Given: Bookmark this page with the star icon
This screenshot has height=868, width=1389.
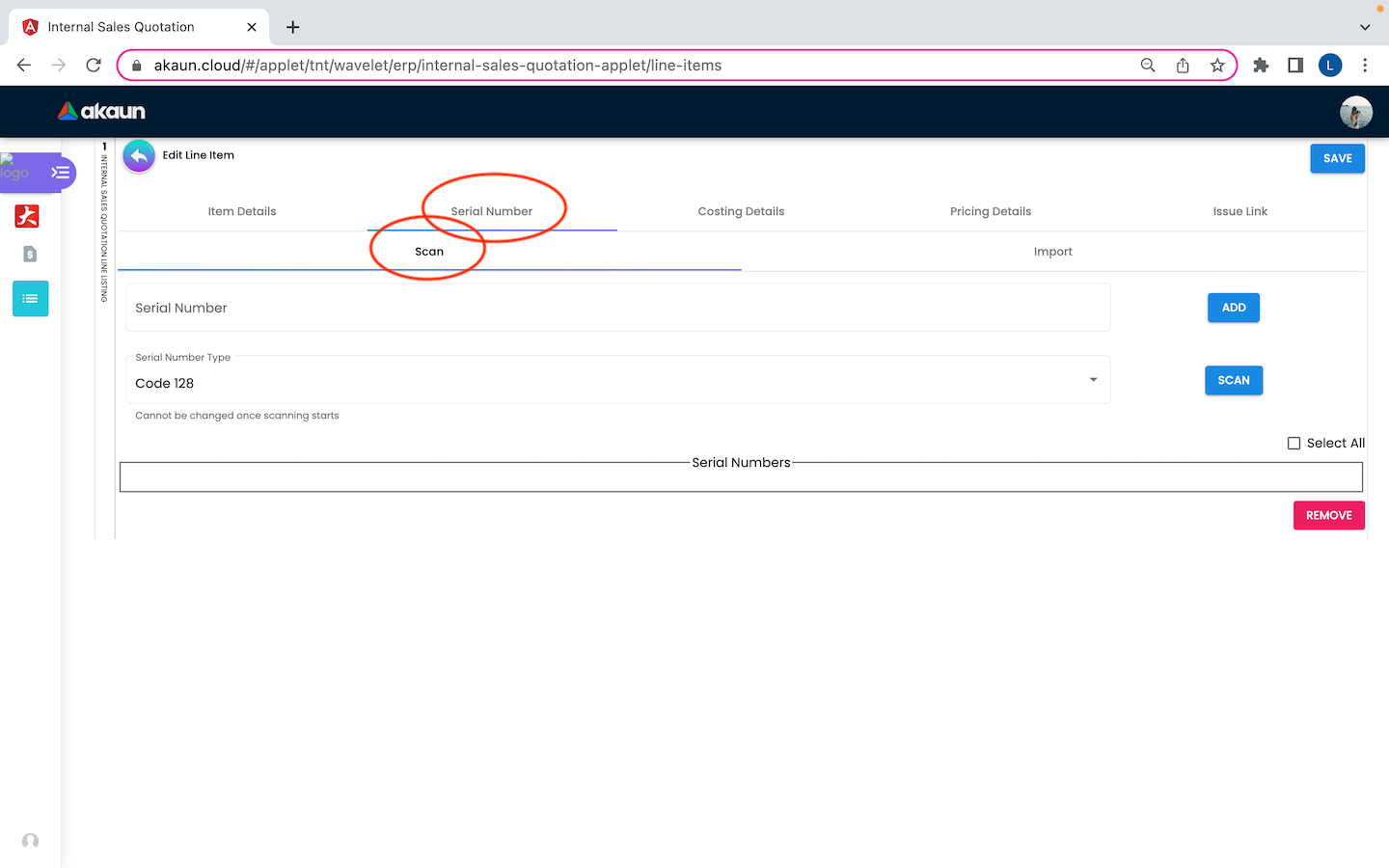Looking at the screenshot, I should coord(1217,66).
